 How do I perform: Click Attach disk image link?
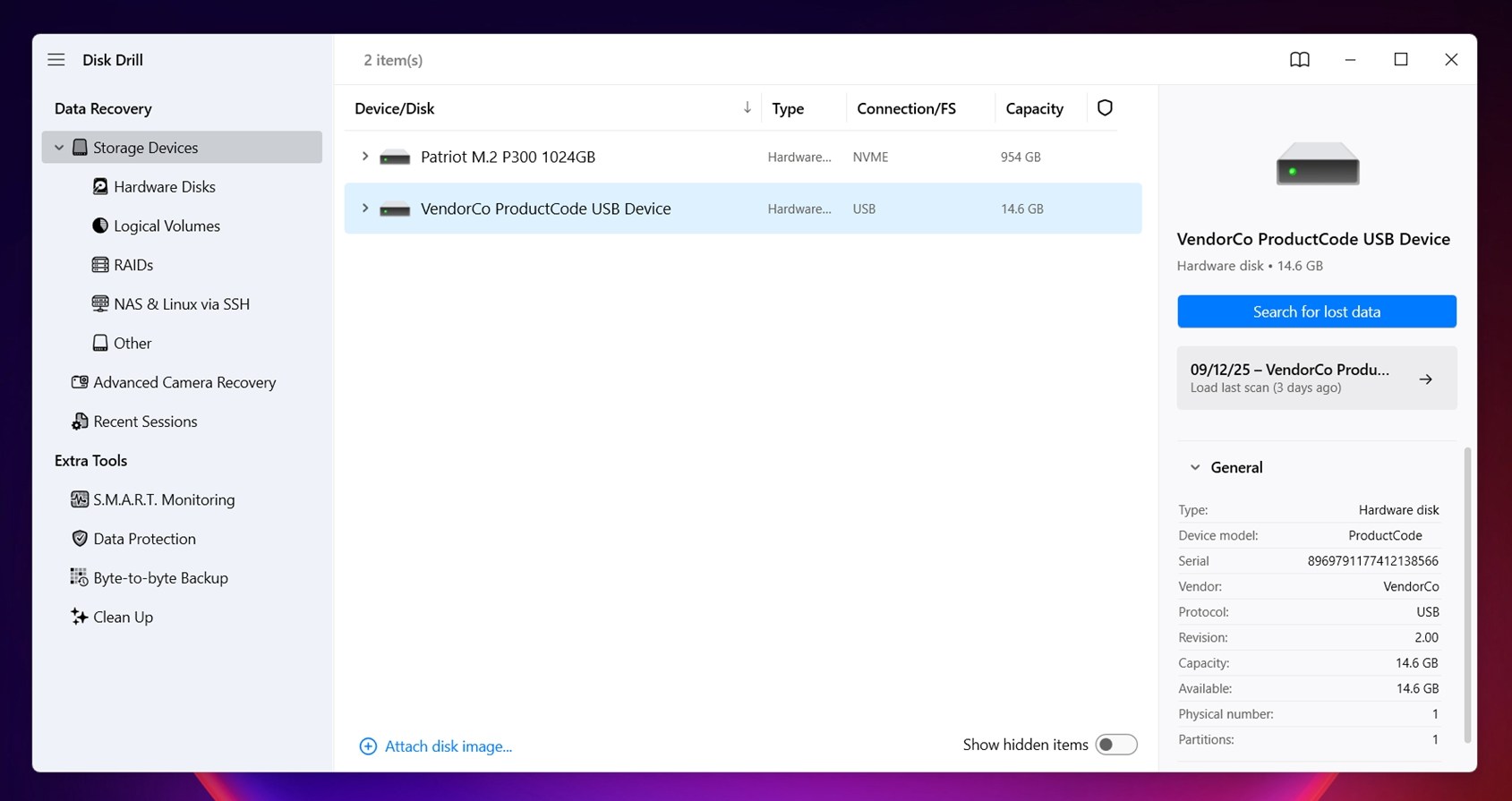click(448, 746)
